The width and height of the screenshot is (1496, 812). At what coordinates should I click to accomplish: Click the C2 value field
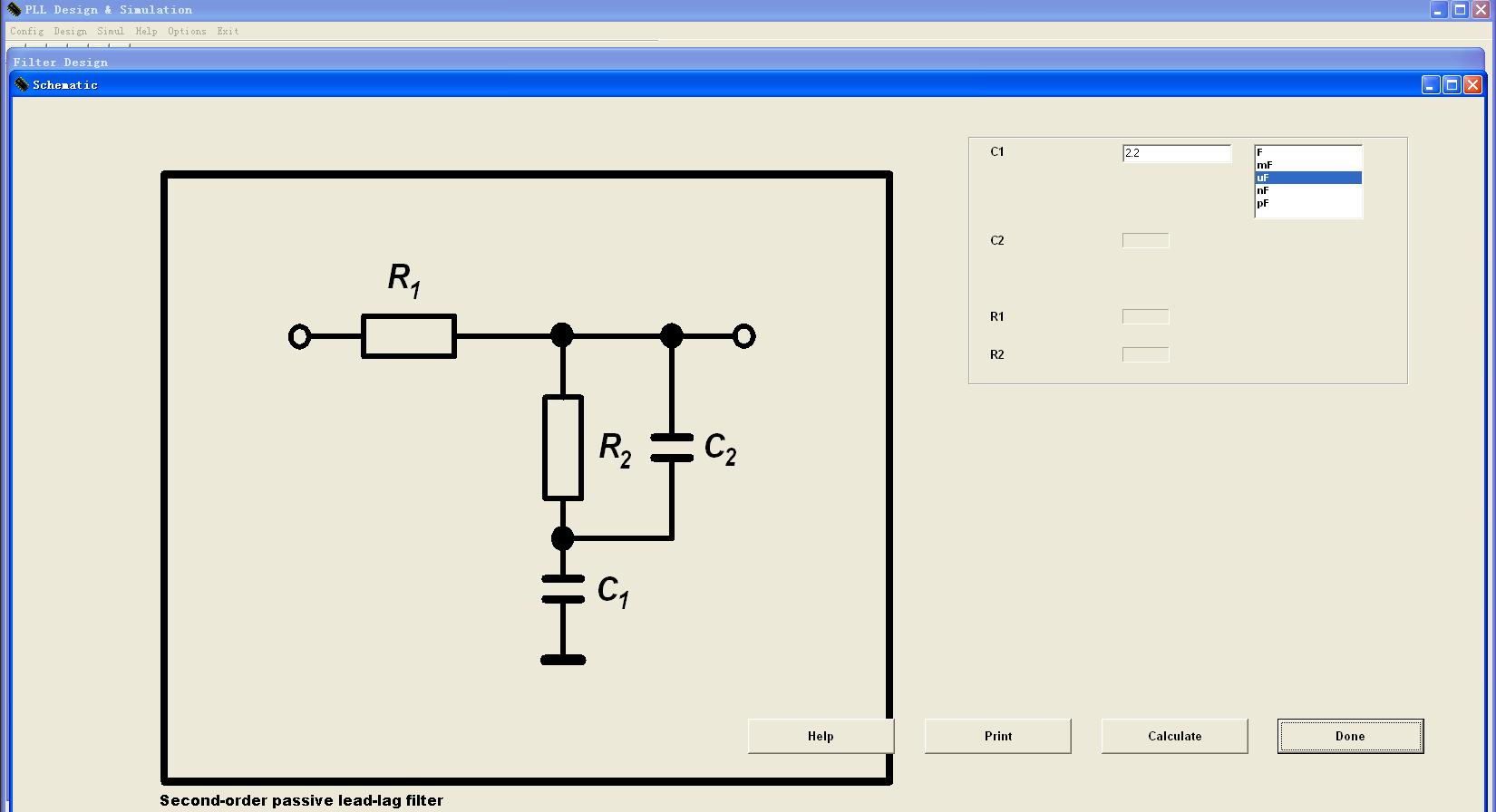point(1145,240)
